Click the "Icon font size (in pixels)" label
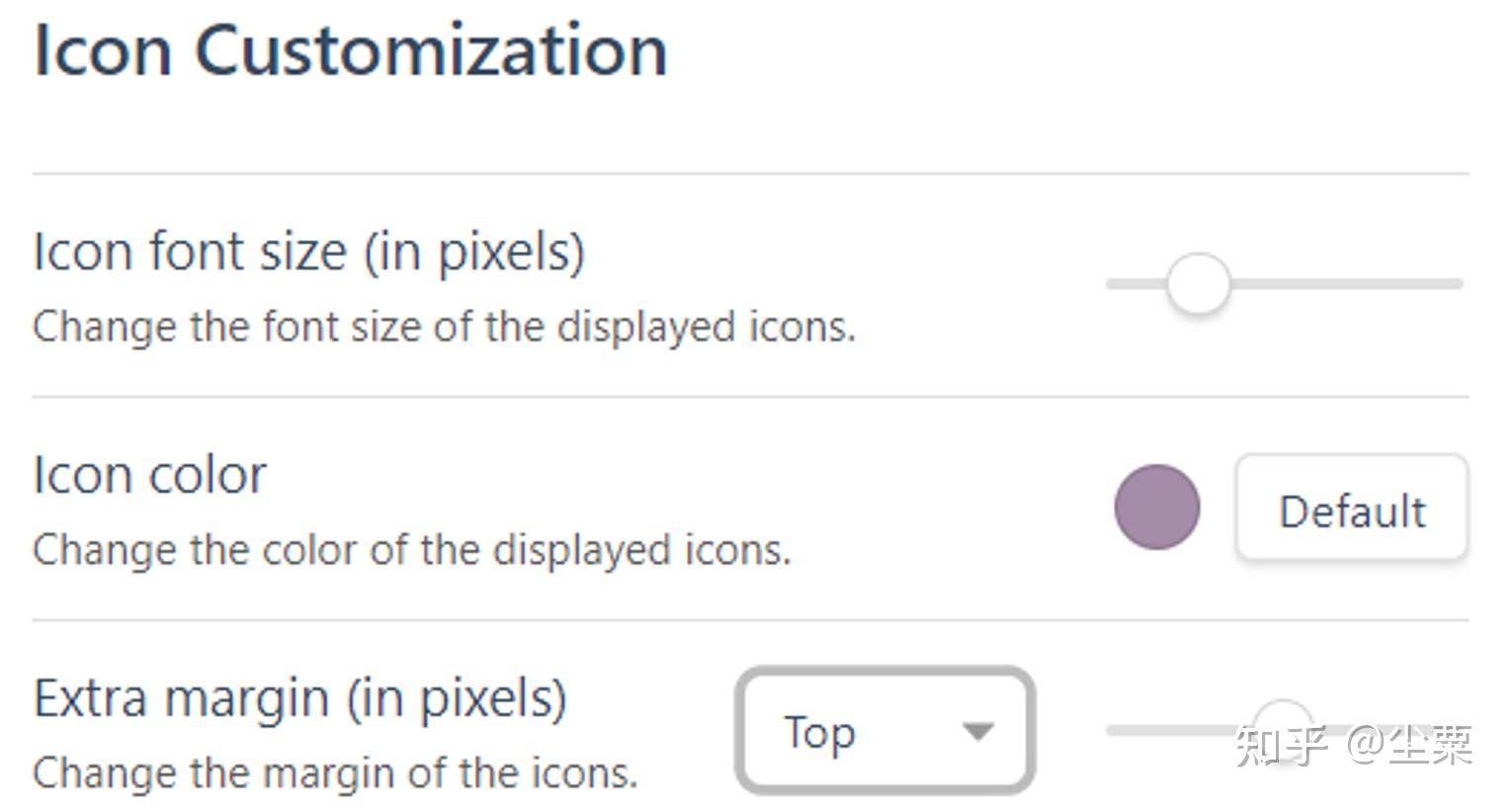The height and width of the screenshot is (807, 1512). 308,252
